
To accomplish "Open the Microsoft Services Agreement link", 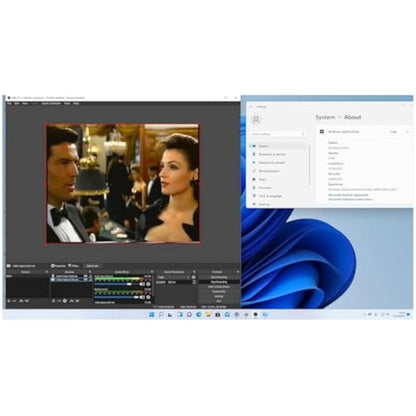I will (348, 195).
